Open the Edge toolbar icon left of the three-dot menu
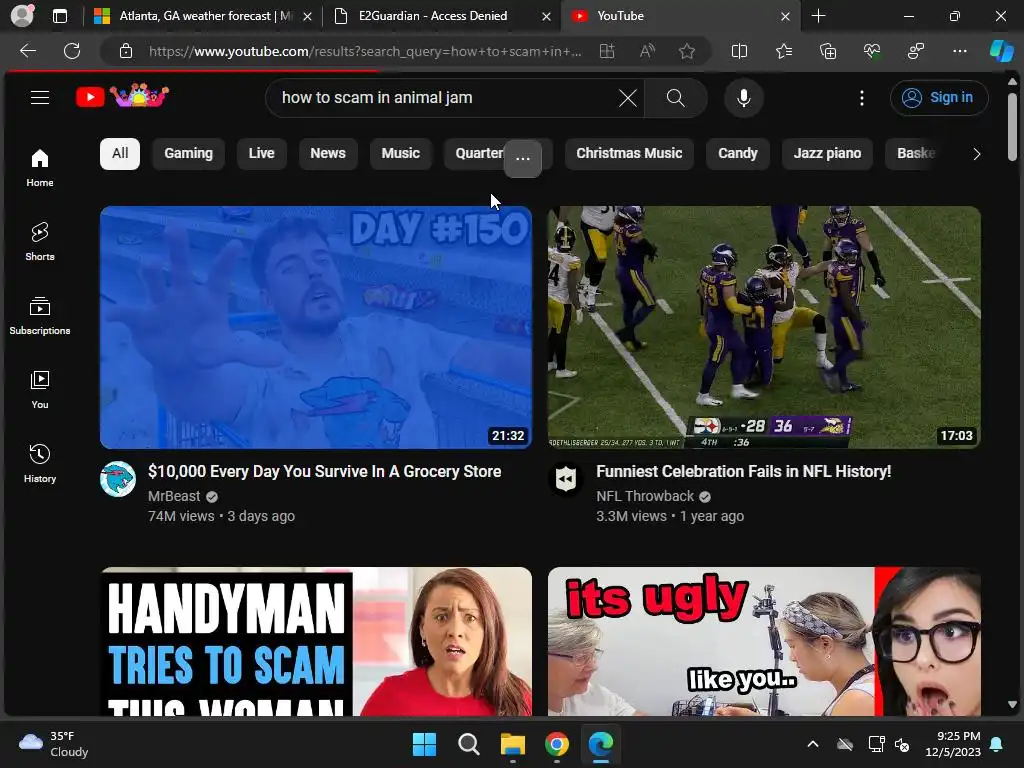Screen dimensions: 1024x768 [916, 51]
